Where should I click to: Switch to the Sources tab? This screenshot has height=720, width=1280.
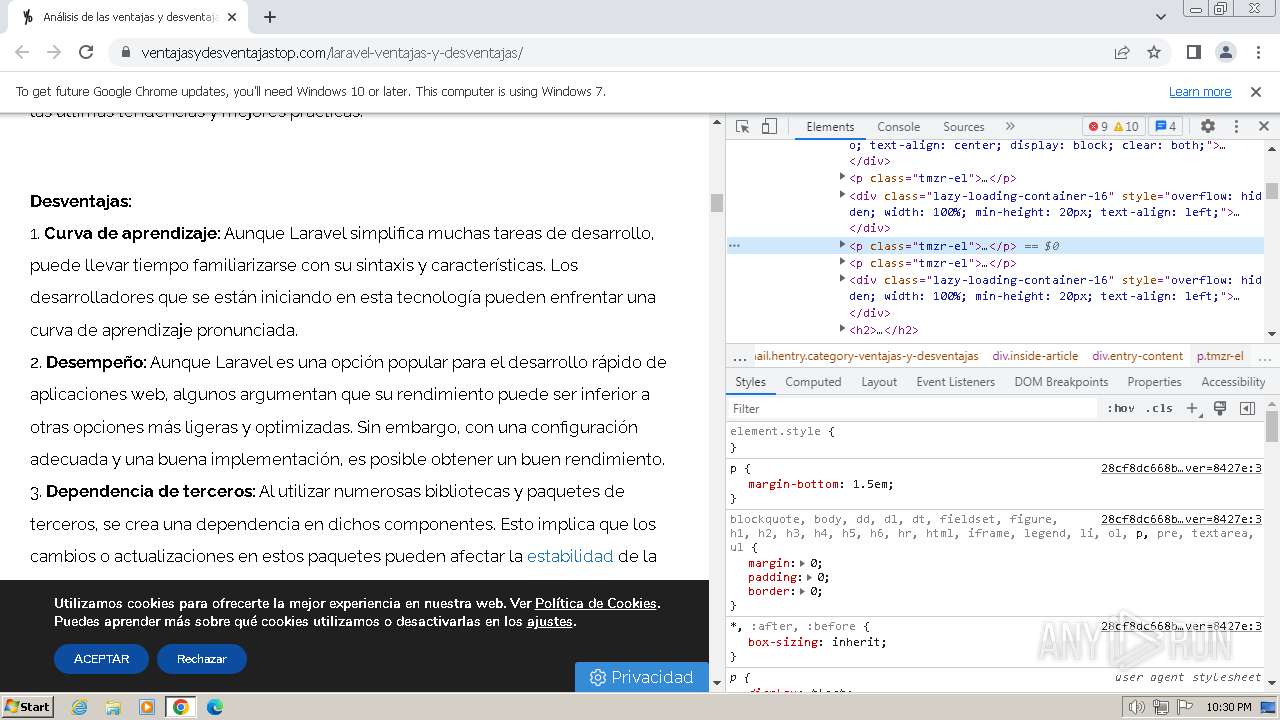click(x=964, y=127)
